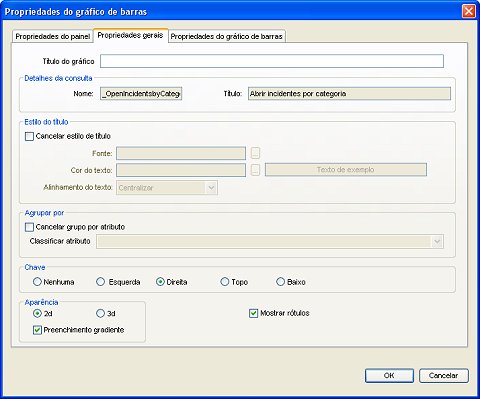This screenshot has width=480, height=399.
Task: Click the Cor do texto field
Action: [x=181, y=170]
